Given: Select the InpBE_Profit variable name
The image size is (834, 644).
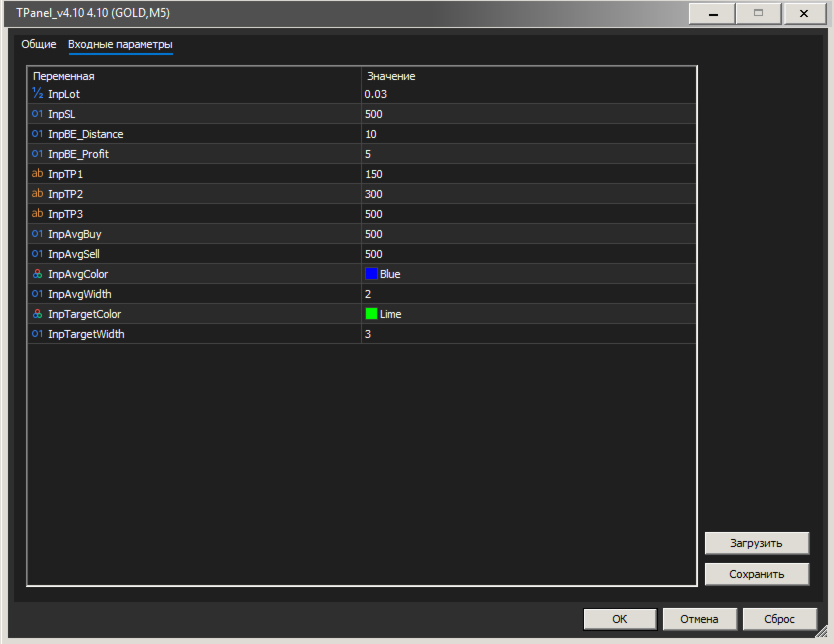Looking at the screenshot, I should 78,154.
